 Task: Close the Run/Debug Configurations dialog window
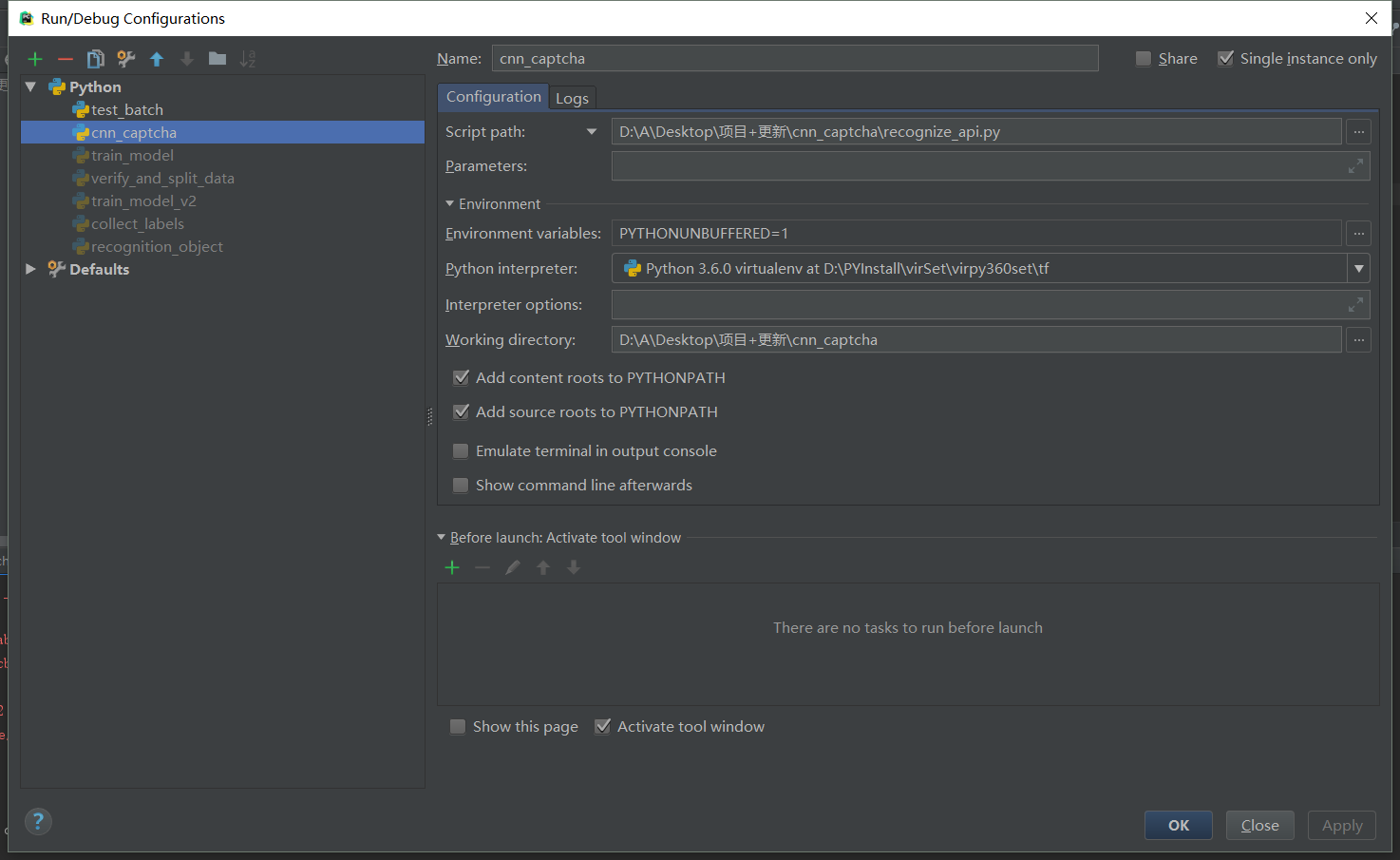1372,18
